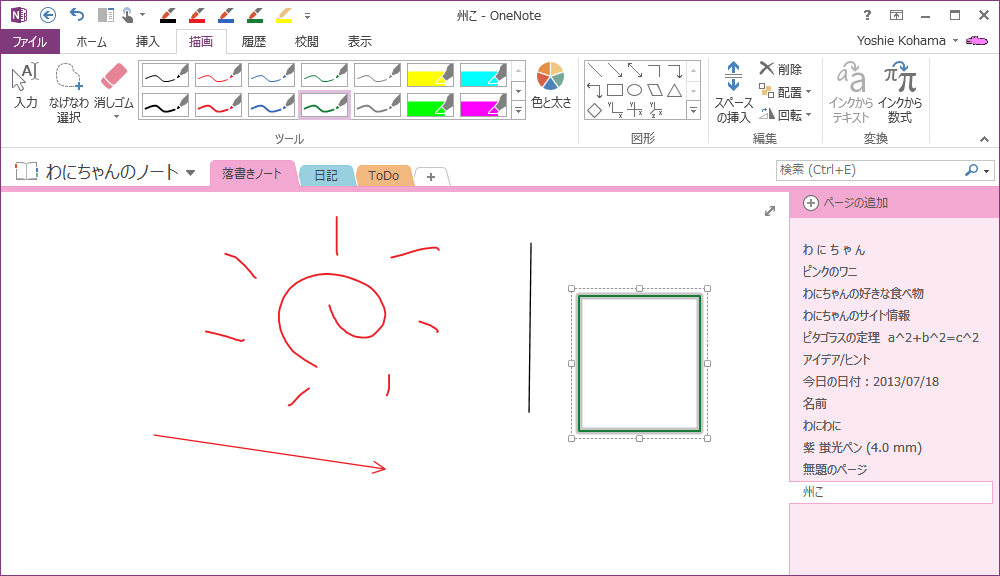Open 色と太さ color and thickness dialog
This screenshot has width=1000, height=576.
[551, 85]
